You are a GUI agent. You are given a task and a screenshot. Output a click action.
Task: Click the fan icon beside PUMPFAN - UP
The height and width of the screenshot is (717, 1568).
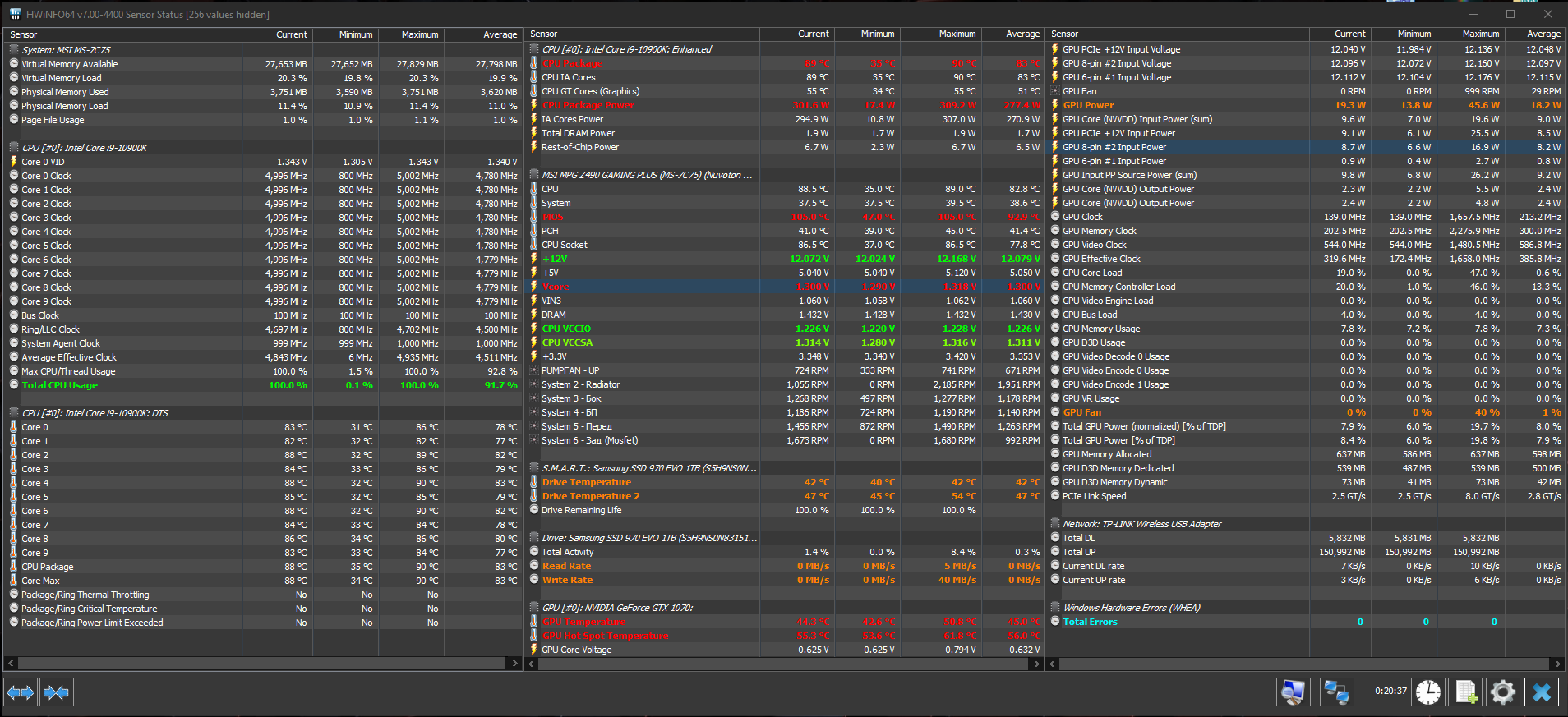pos(534,370)
